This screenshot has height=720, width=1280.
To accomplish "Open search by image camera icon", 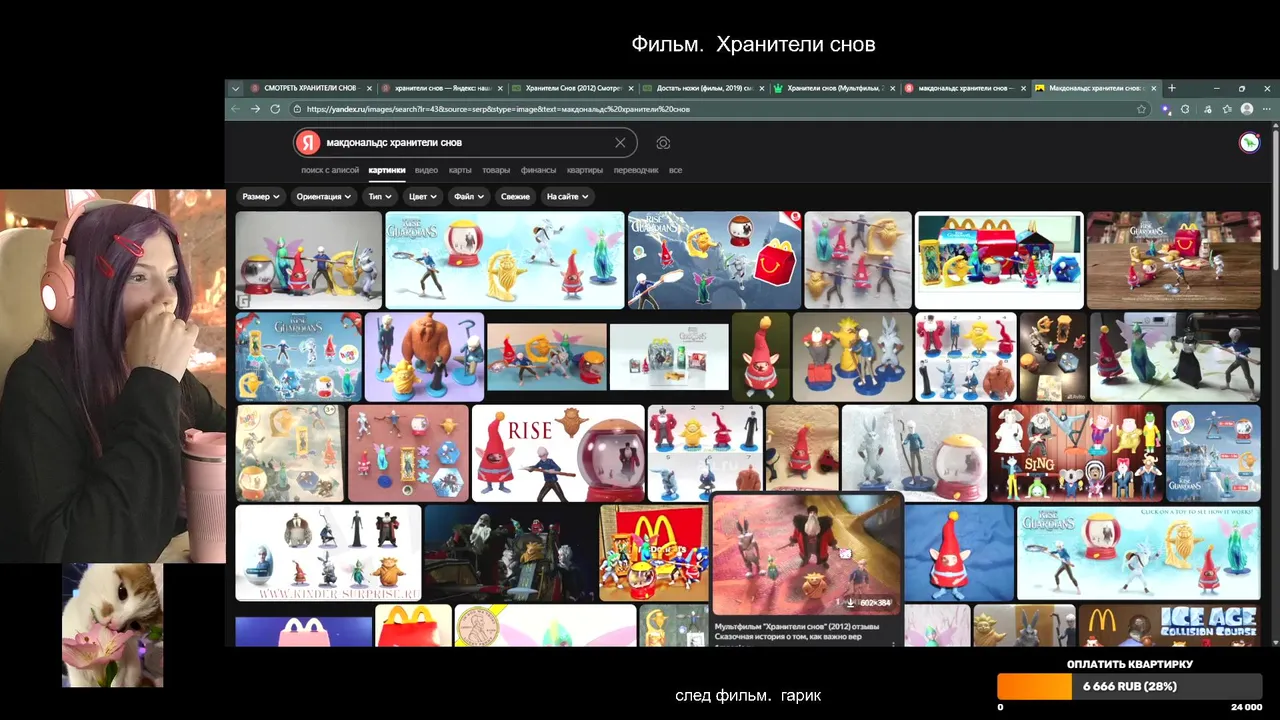I will [663, 143].
